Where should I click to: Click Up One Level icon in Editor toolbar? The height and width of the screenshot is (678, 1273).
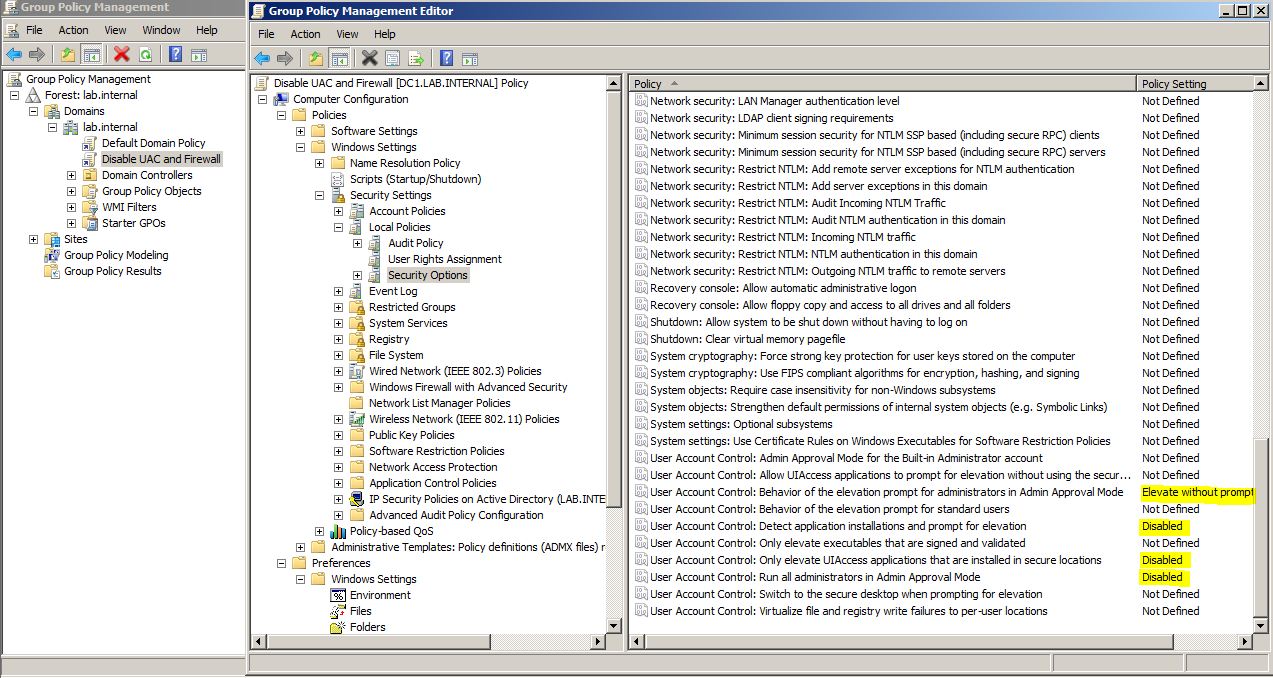[316, 59]
